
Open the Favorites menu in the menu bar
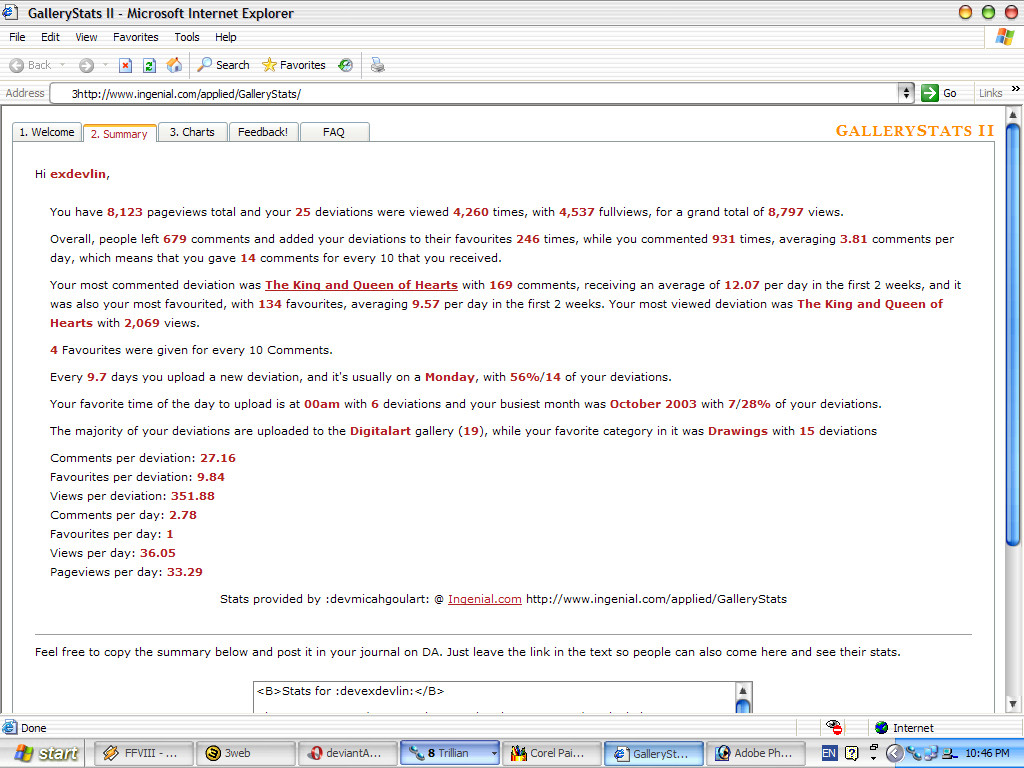135,37
